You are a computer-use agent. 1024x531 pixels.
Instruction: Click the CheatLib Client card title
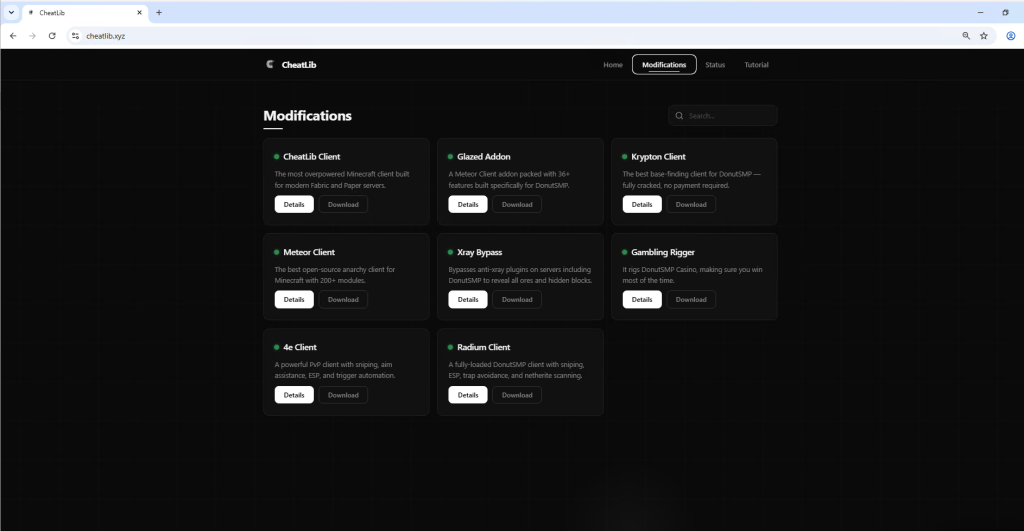click(312, 157)
